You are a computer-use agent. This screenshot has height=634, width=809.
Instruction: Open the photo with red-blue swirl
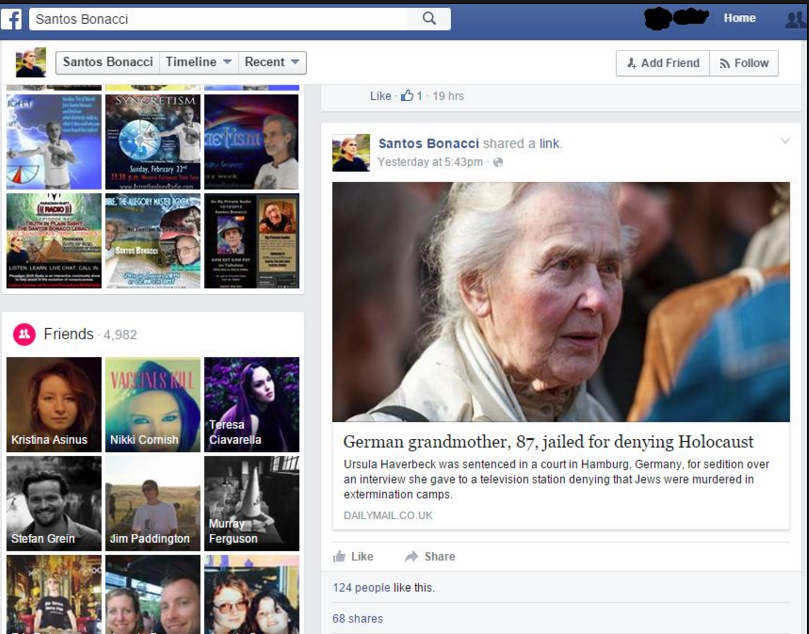(x=252, y=142)
